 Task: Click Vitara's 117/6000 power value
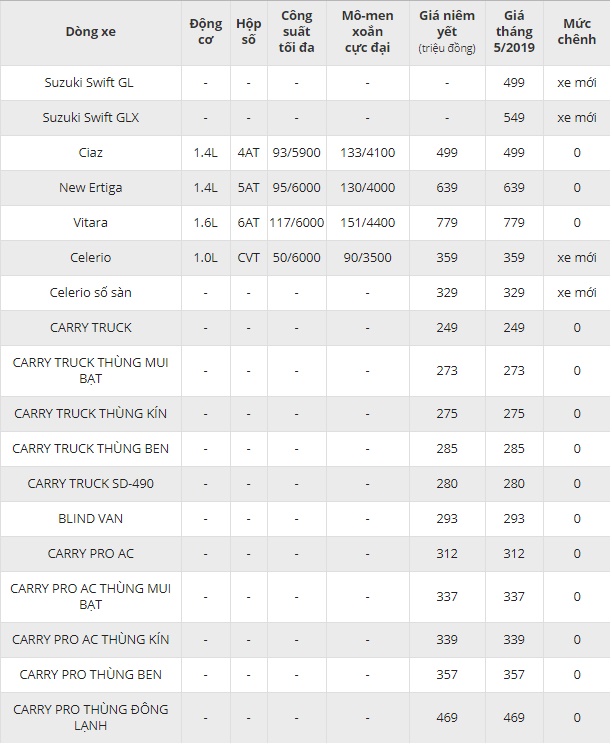[x=296, y=223]
